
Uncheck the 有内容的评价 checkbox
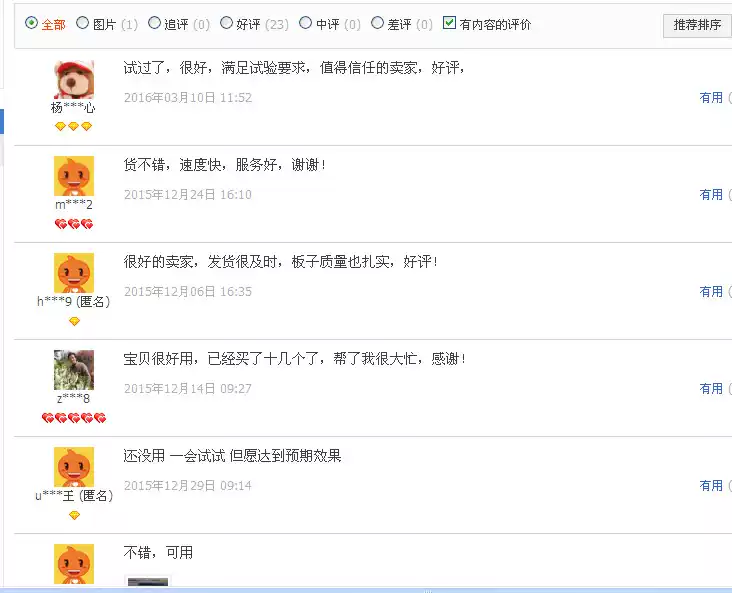tap(449, 22)
